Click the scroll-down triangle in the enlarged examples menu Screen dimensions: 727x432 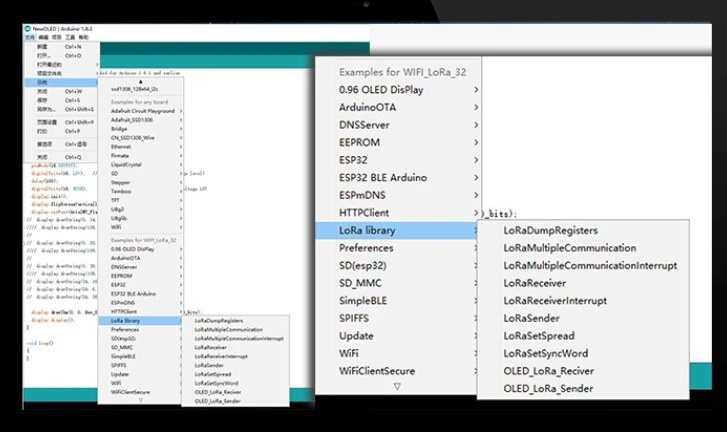(x=397, y=386)
